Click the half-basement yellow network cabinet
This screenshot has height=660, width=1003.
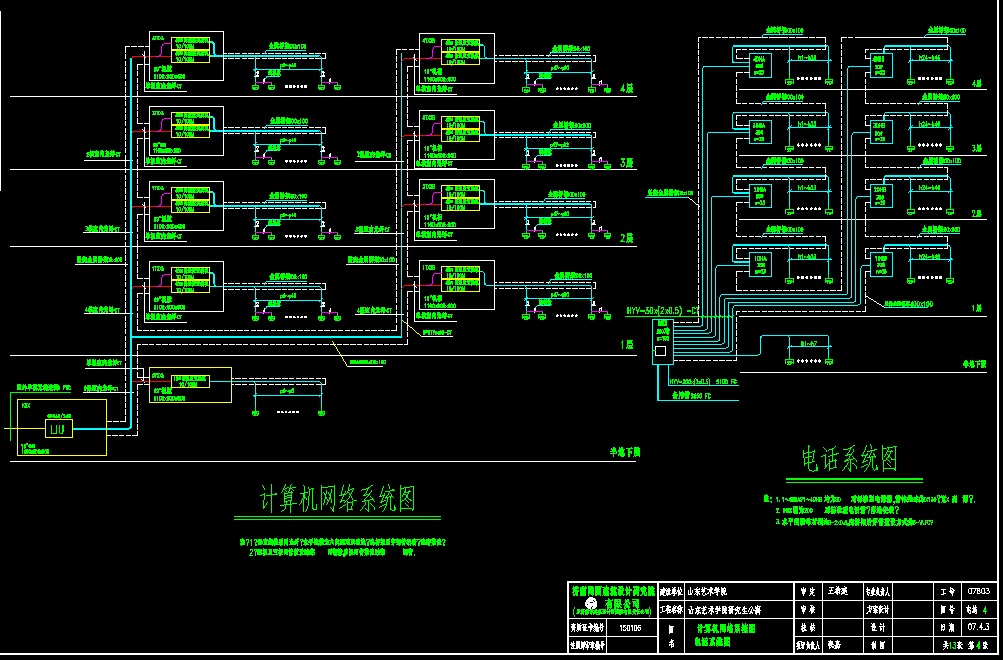click(x=189, y=384)
